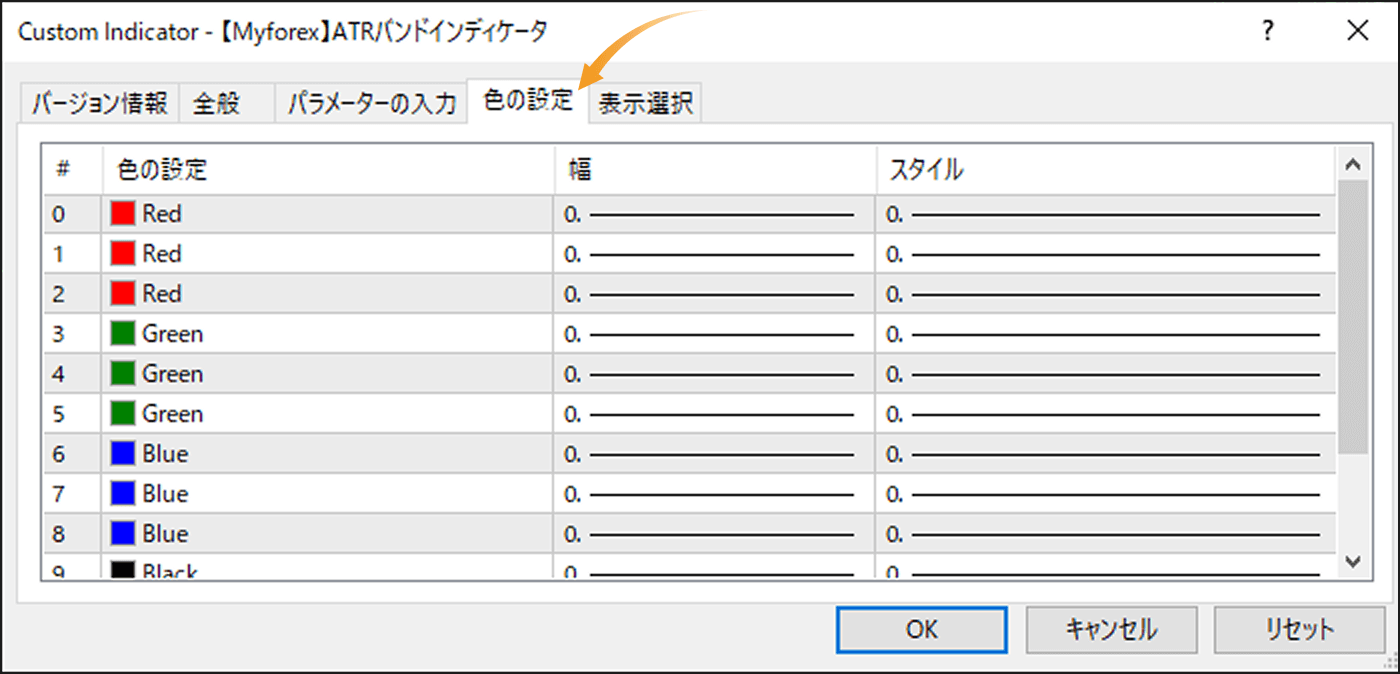Screen dimensions: 1400x674
Task: Click the キャンセル button
Action: (1110, 629)
